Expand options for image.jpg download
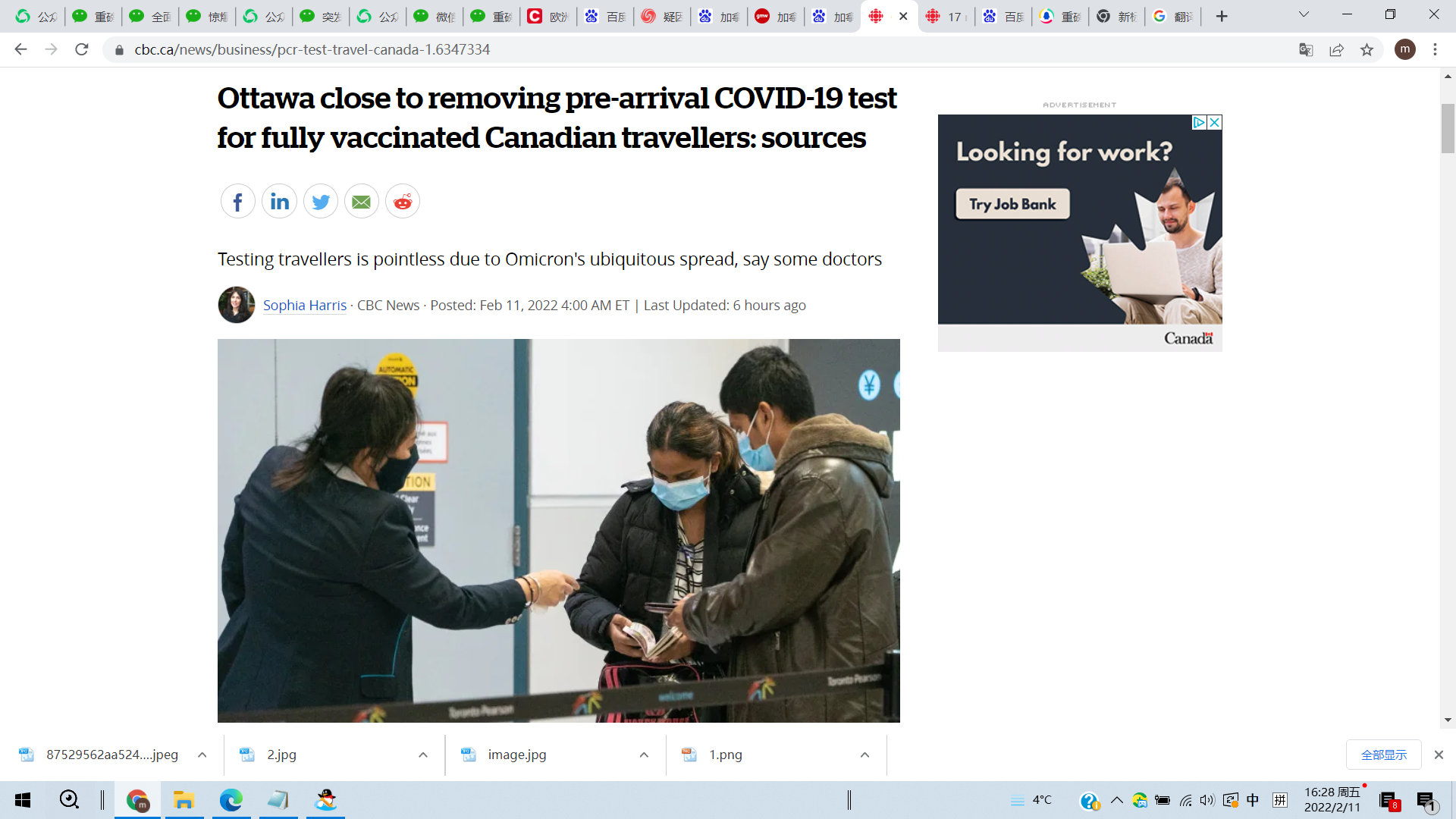Image resolution: width=1456 pixels, height=819 pixels. click(644, 755)
